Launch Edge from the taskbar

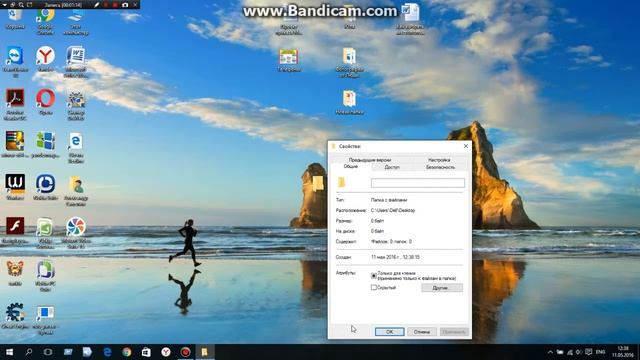click(107, 352)
